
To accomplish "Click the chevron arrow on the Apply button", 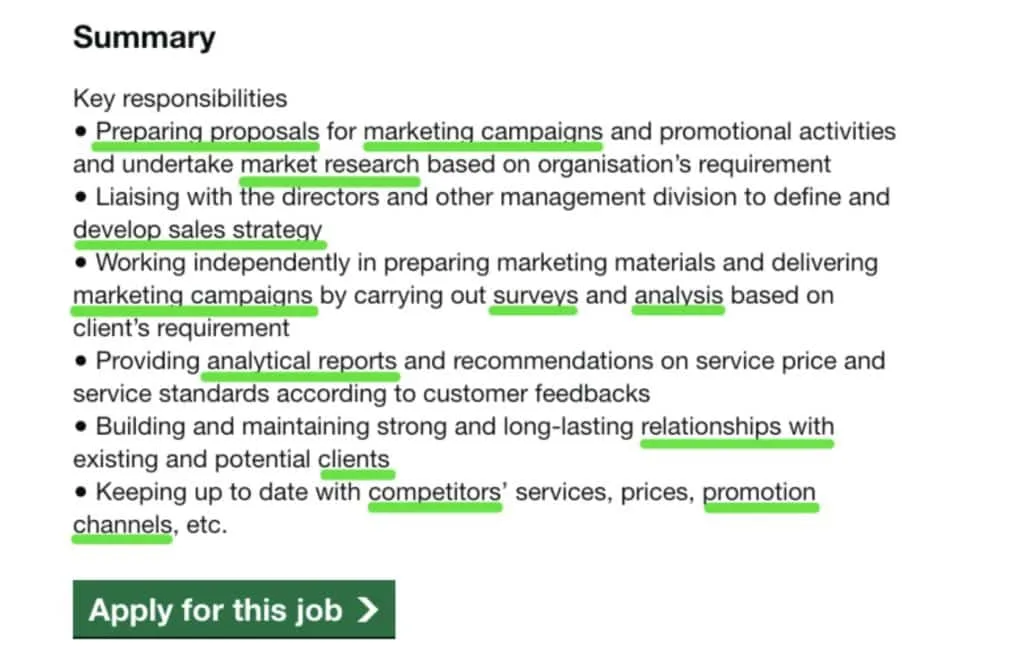I will tap(368, 610).
